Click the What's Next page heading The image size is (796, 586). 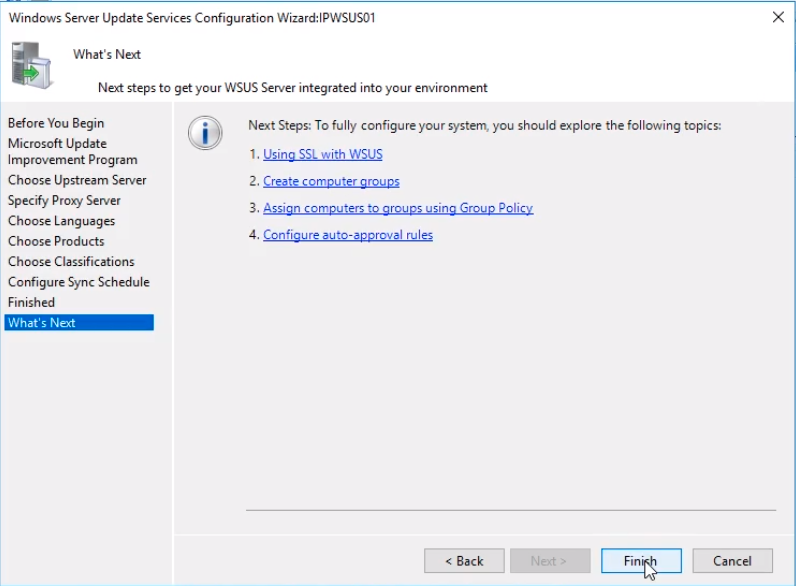click(x=107, y=54)
